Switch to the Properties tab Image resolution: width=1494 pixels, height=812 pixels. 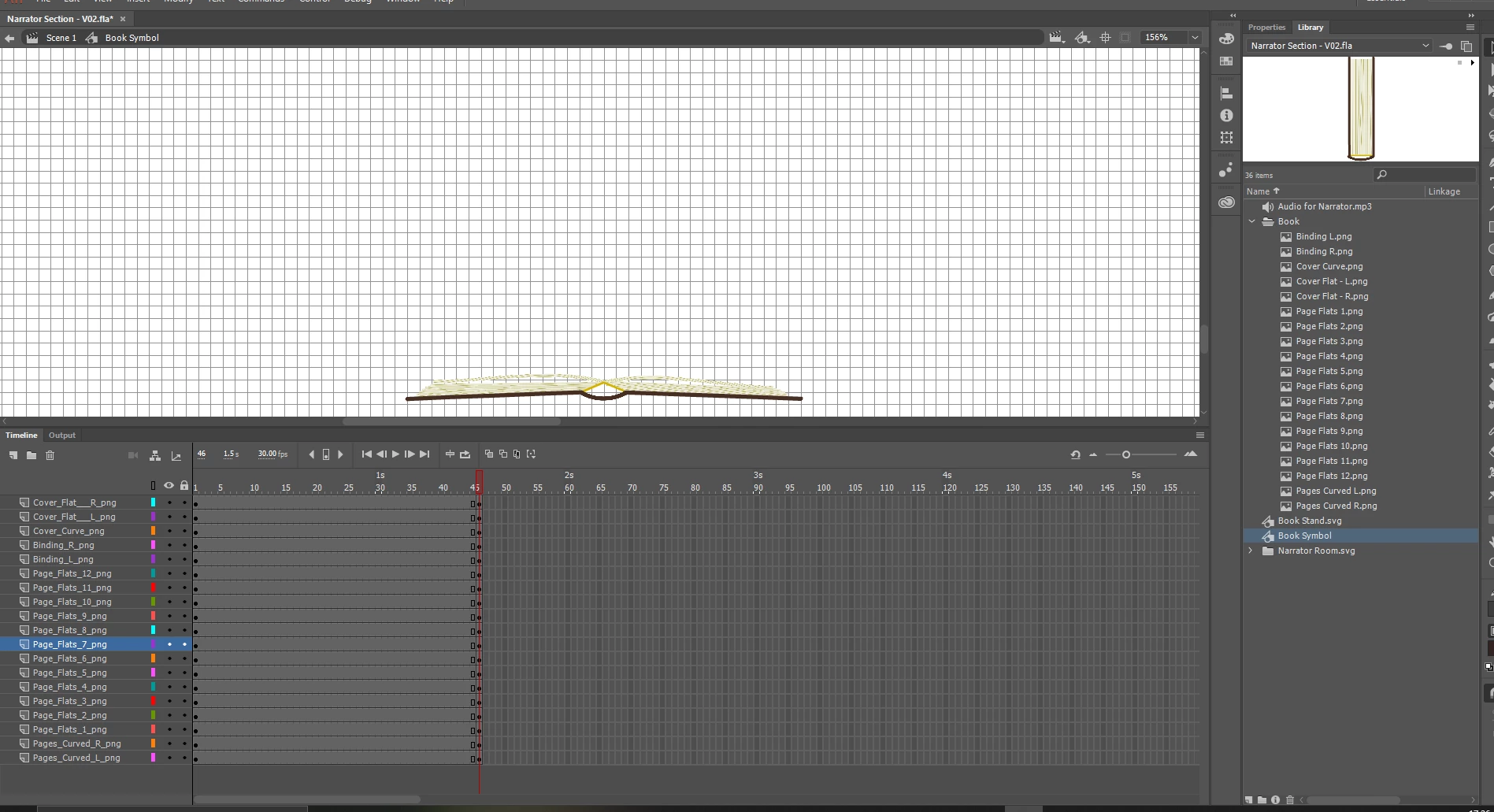coord(1266,27)
